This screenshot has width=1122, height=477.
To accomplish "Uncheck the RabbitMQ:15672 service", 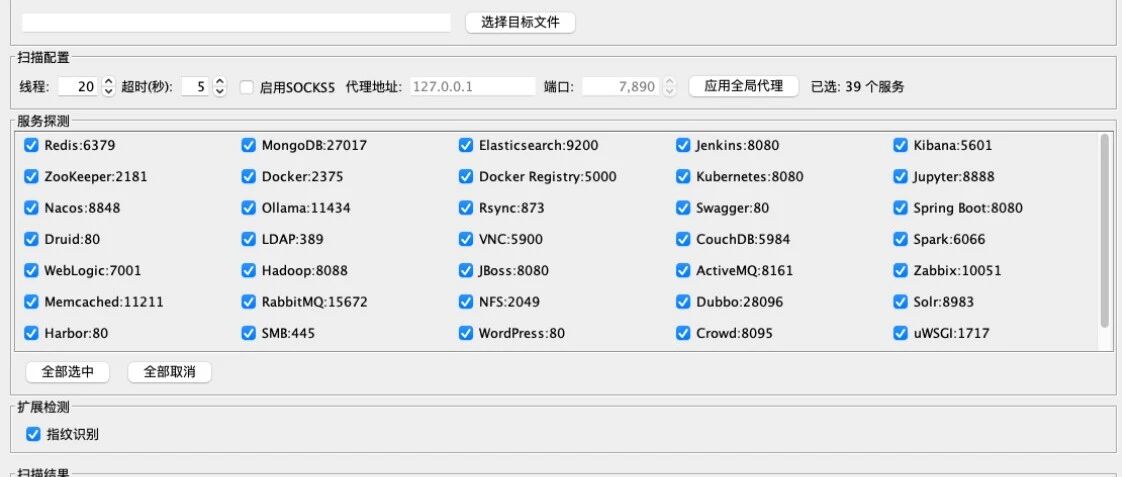I will [248, 302].
